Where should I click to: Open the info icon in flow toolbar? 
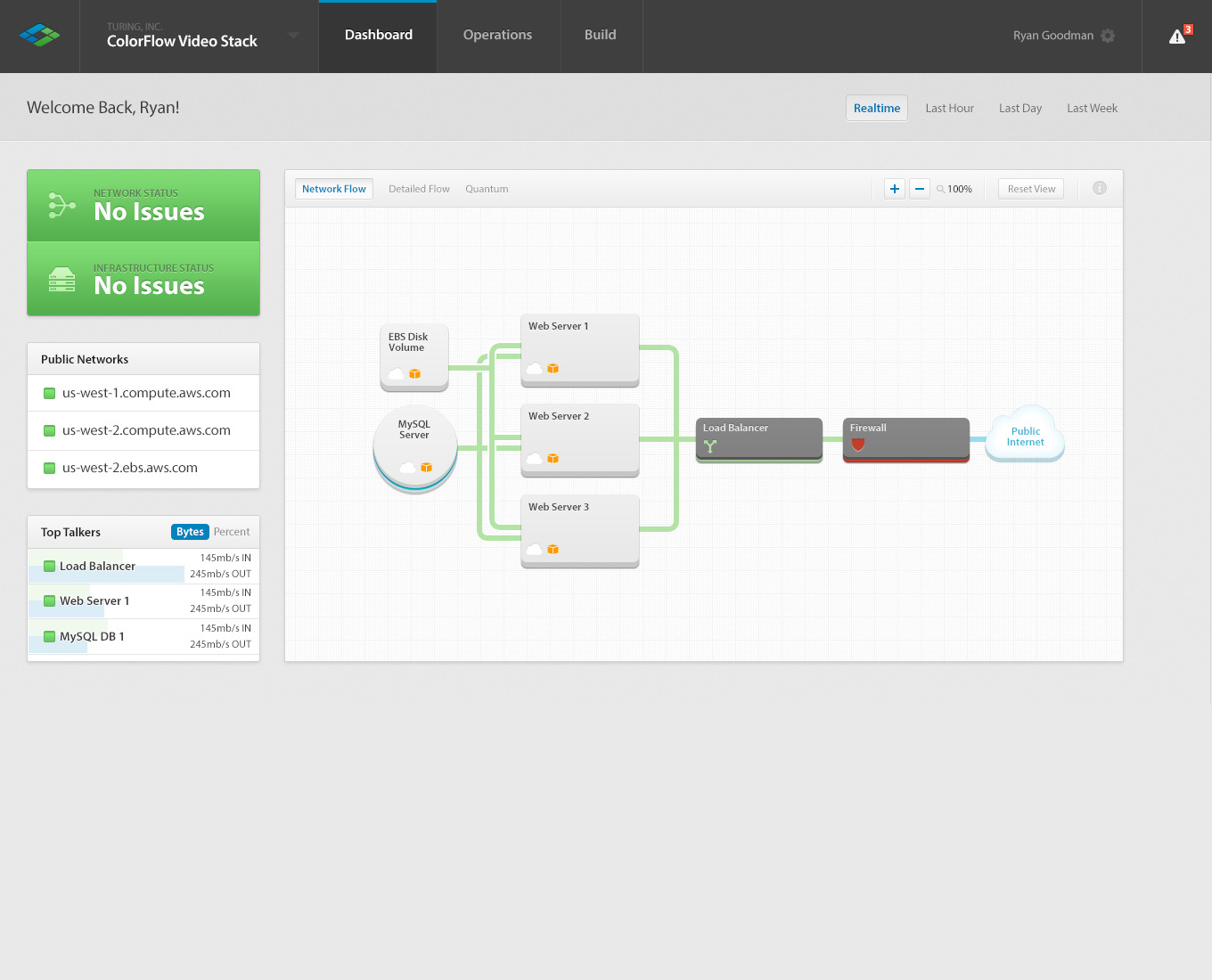pyautogui.click(x=1100, y=188)
